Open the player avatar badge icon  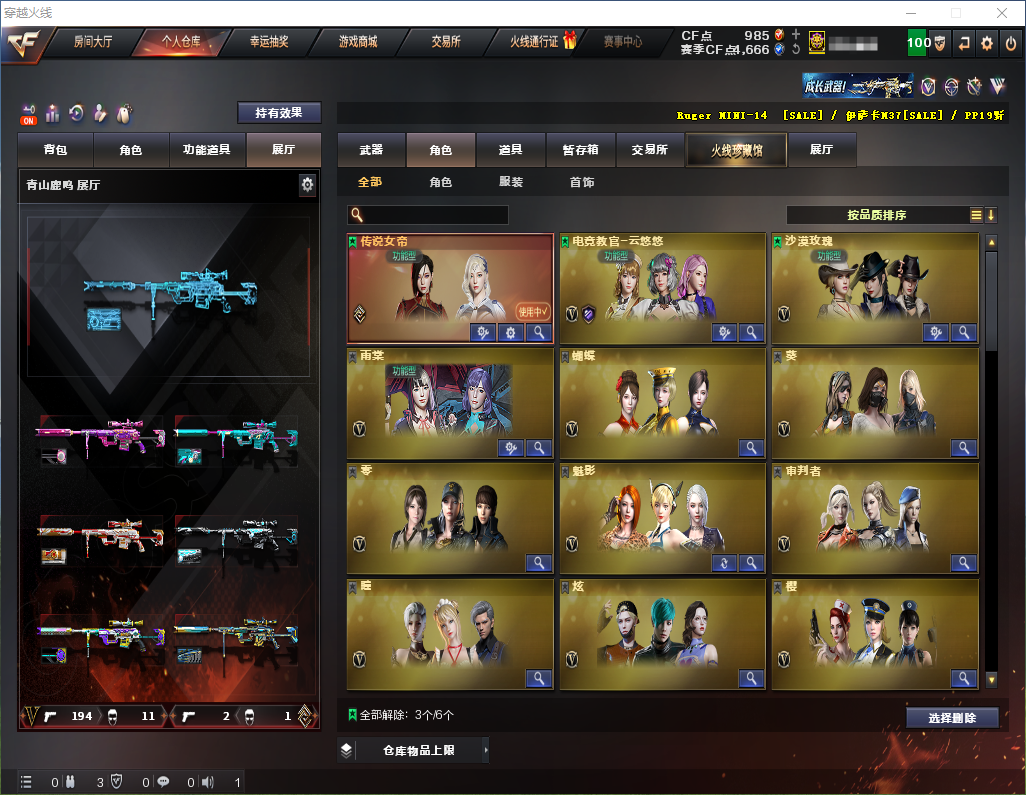click(x=817, y=43)
